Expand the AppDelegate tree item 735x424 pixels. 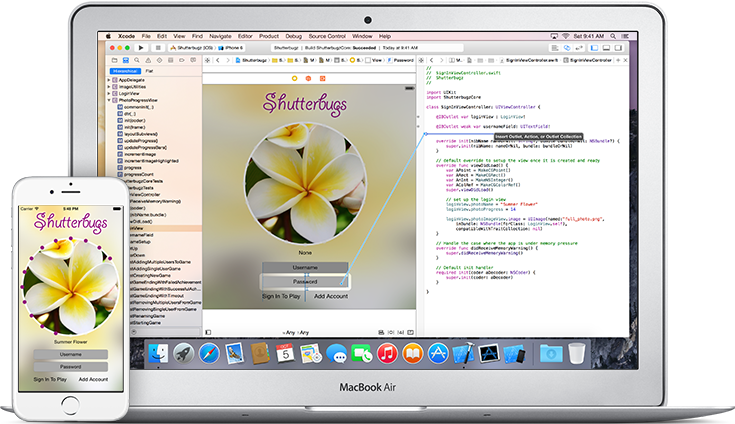pyautogui.click(x=108, y=81)
